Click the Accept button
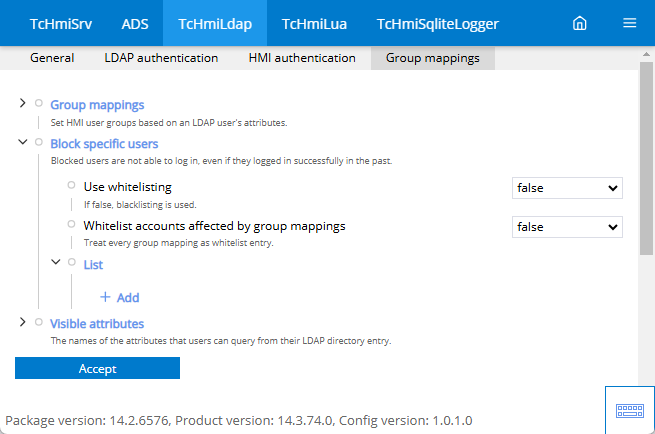The height and width of the screenshot is (434, 655). click(x=97, y=368)
